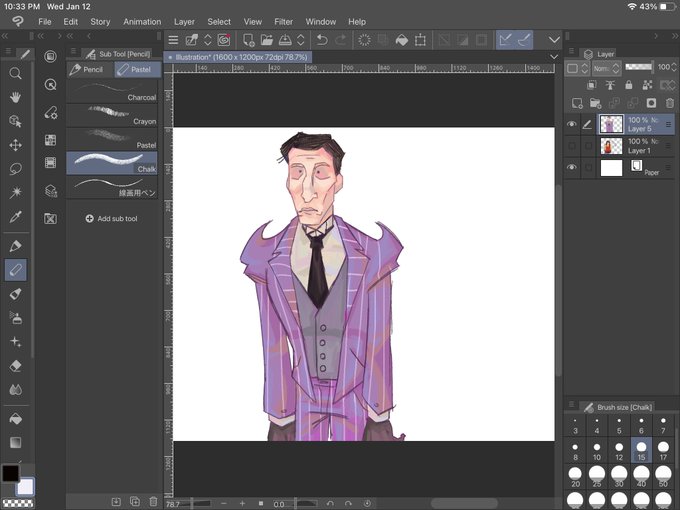Select the Operation object tool
This screenshot has width=680, height=510.
(x=15, y=121)
